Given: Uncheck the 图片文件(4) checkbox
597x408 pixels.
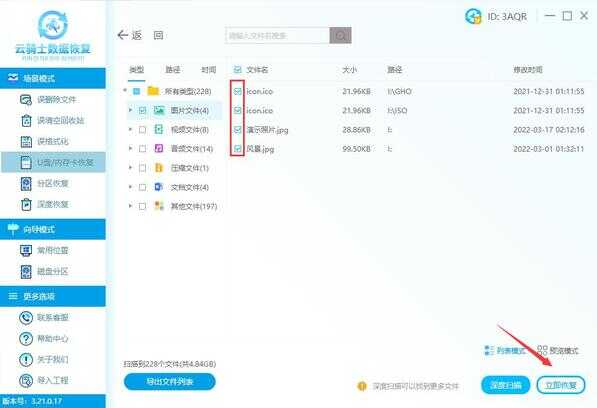Looking at the screenshot, I should (142, 110).
